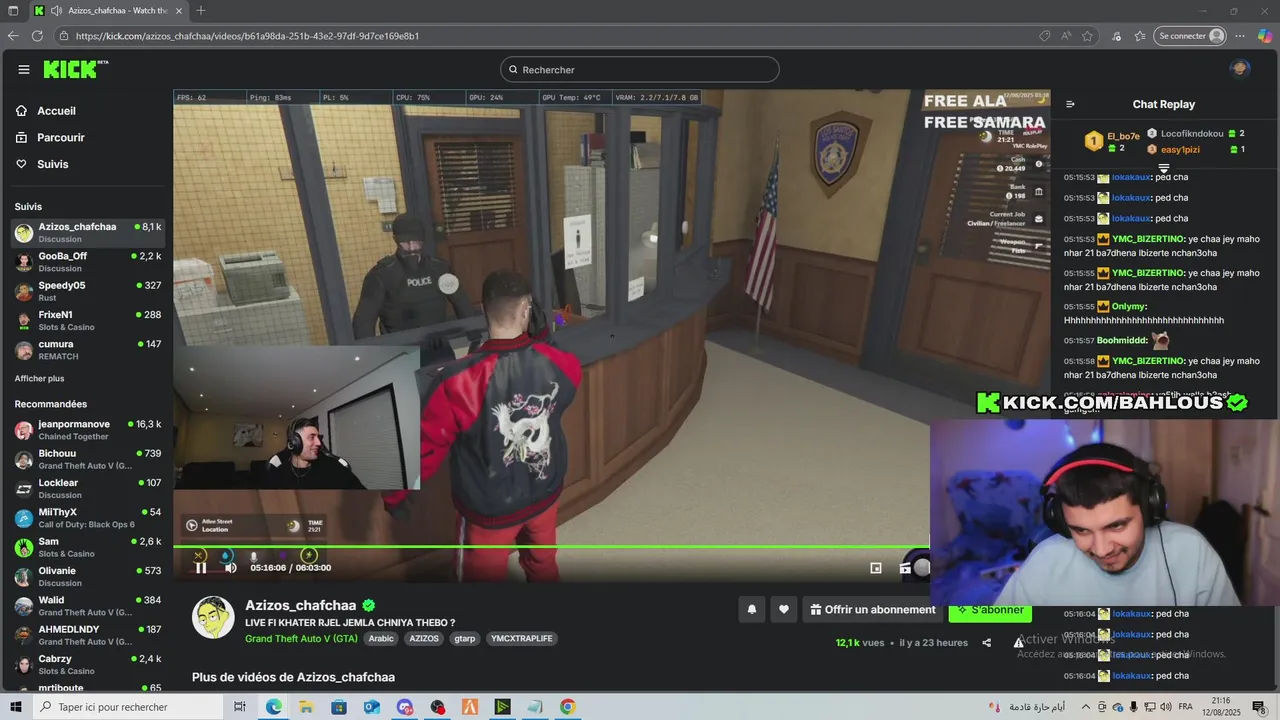The height and width of the screenshot is (720, 1280).
Task: Collapse the Chat Replay panel
Action: pyautogui.click(x=1070, y=104)
